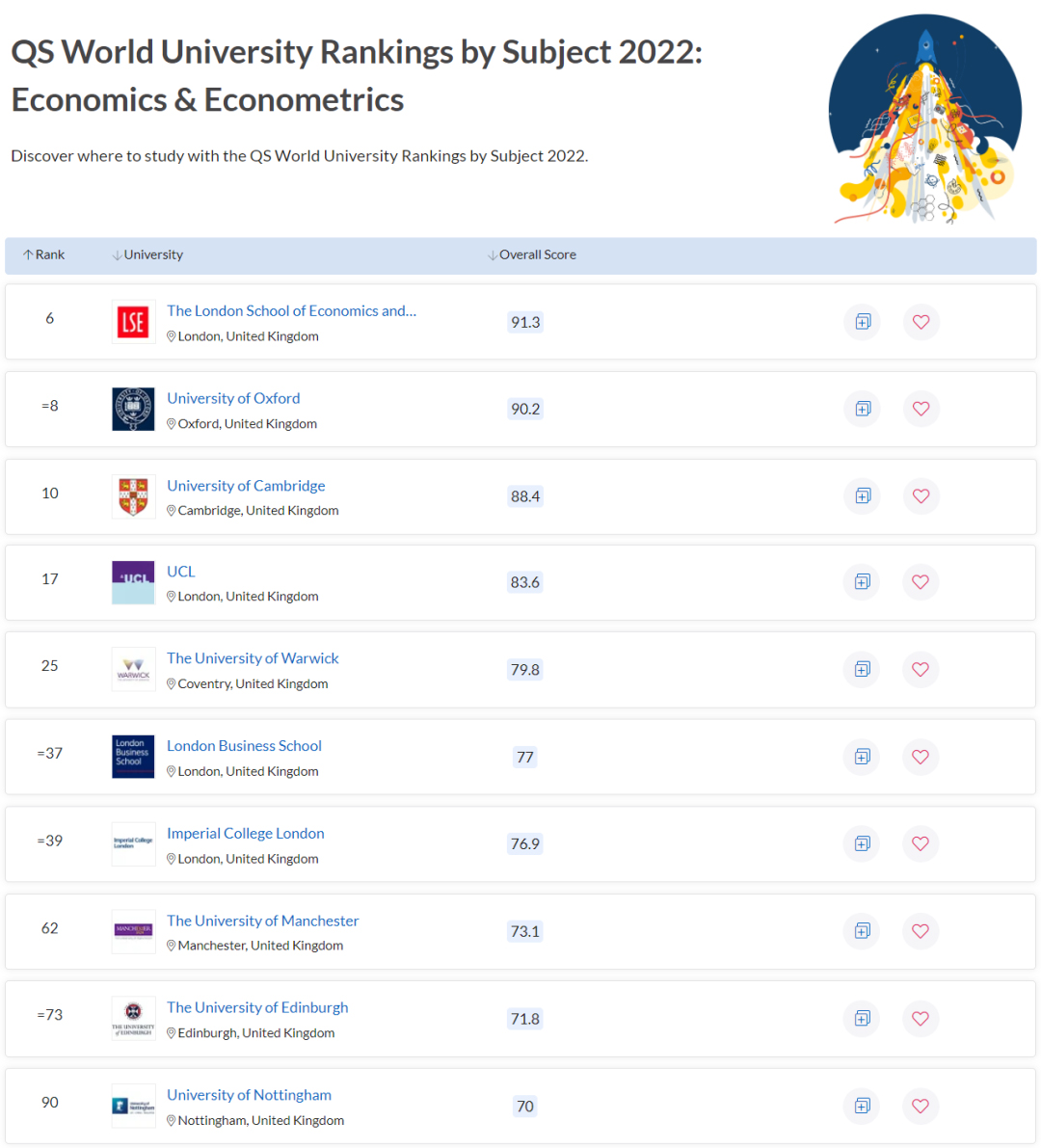
Task: Favorite The University of Edinburgh
Action: pos(921,1019)
